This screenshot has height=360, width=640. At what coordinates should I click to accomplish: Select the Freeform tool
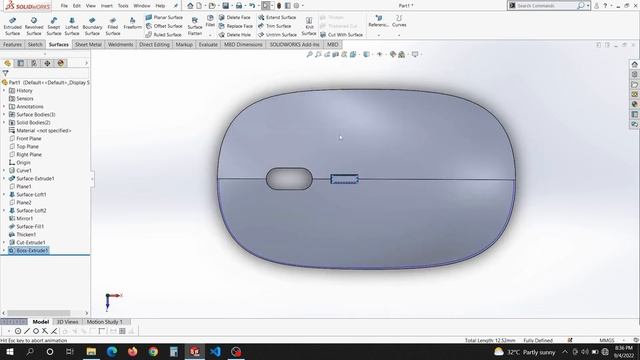pos(133,23)
